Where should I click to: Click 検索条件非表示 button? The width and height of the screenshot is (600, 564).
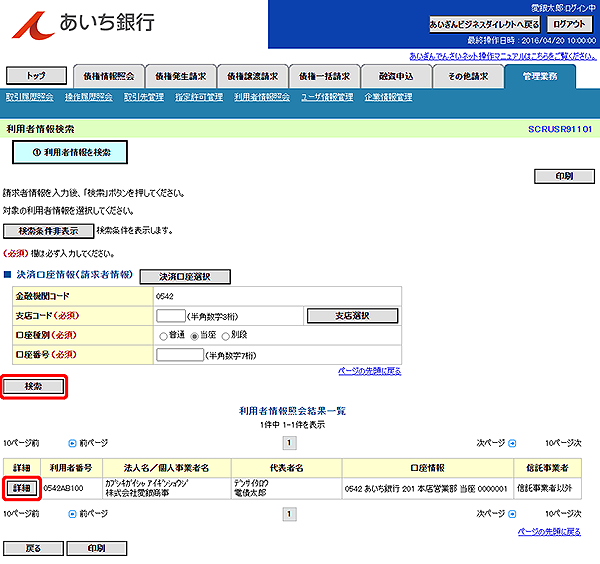click(48, 231)
